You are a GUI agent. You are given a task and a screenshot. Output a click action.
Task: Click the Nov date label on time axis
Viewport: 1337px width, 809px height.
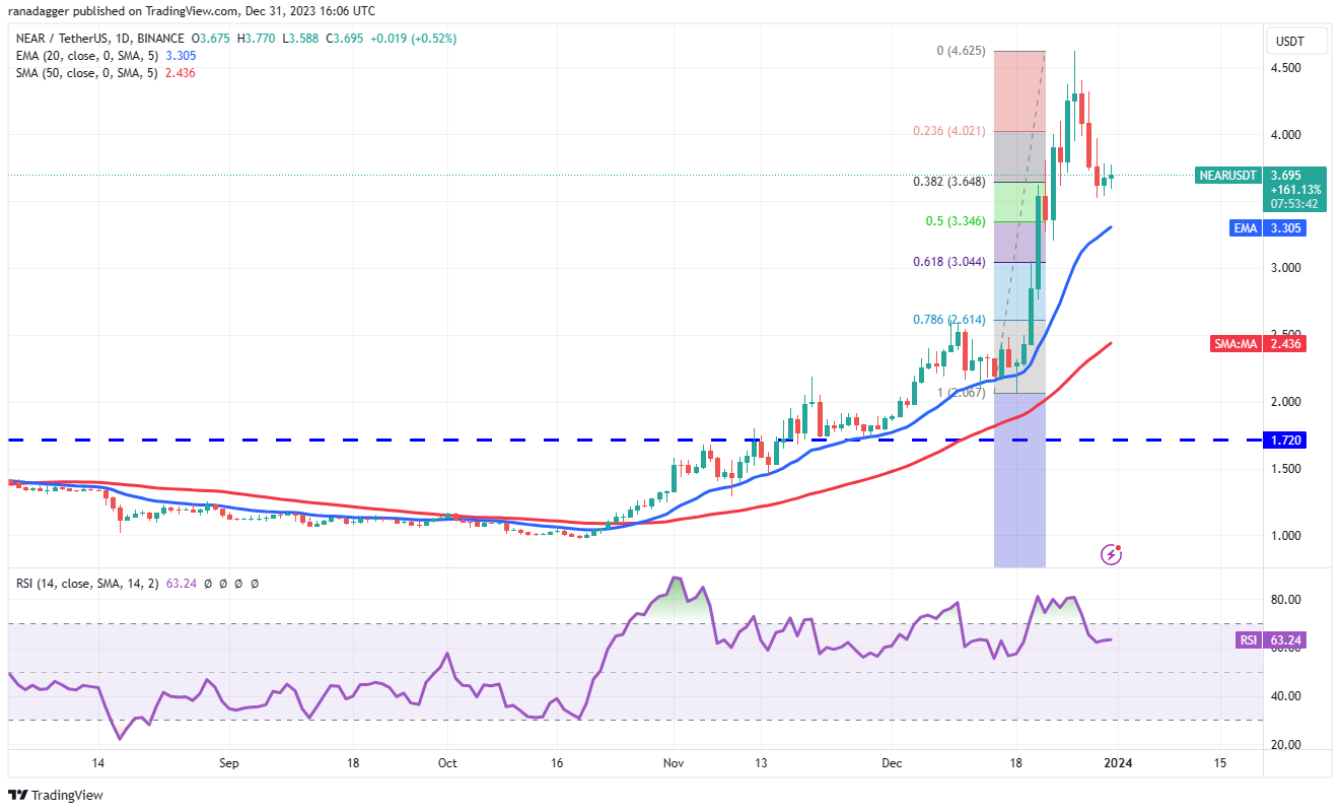point(673,761)
